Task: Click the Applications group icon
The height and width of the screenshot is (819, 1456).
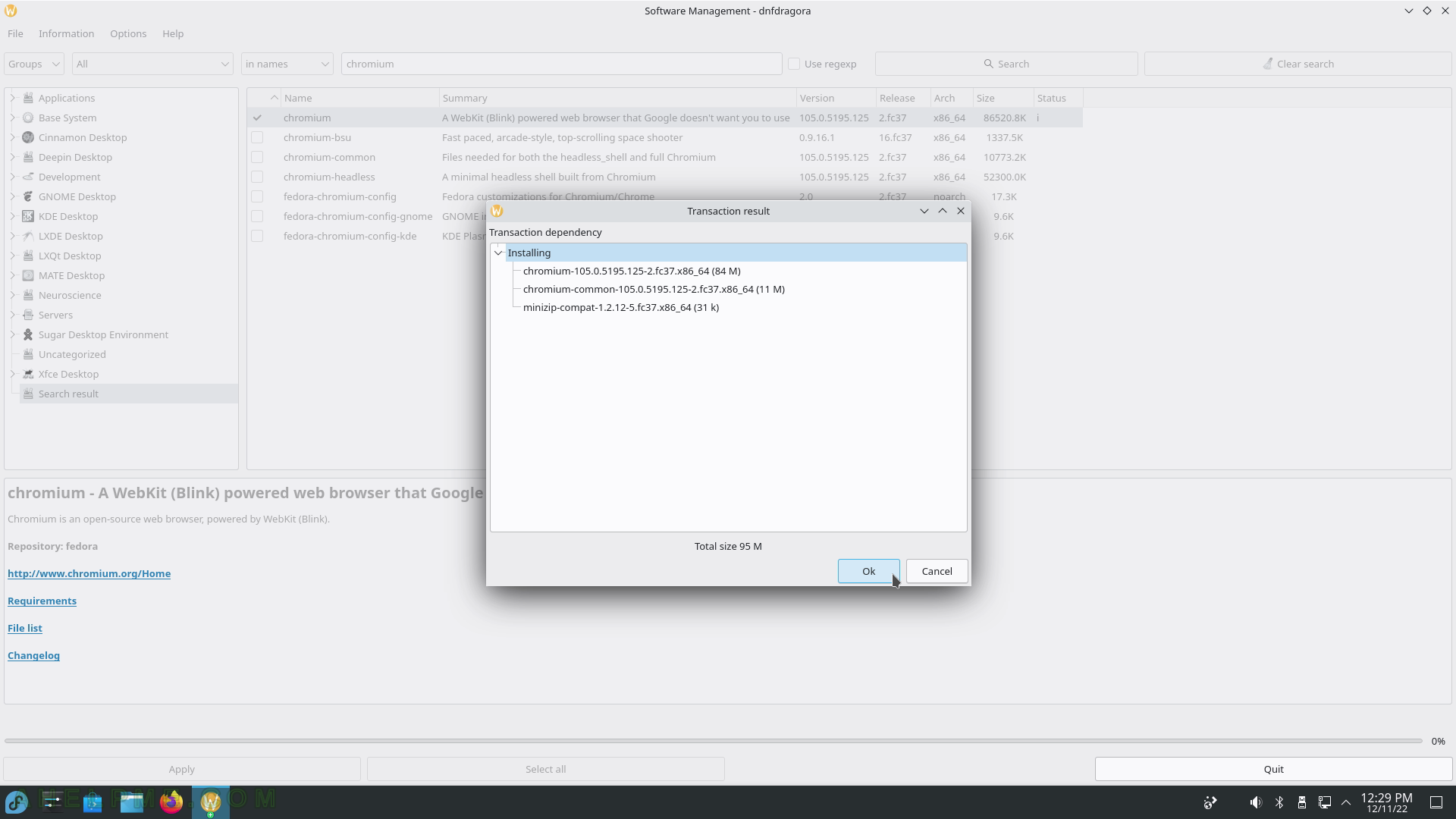Action: coord(28,98)
